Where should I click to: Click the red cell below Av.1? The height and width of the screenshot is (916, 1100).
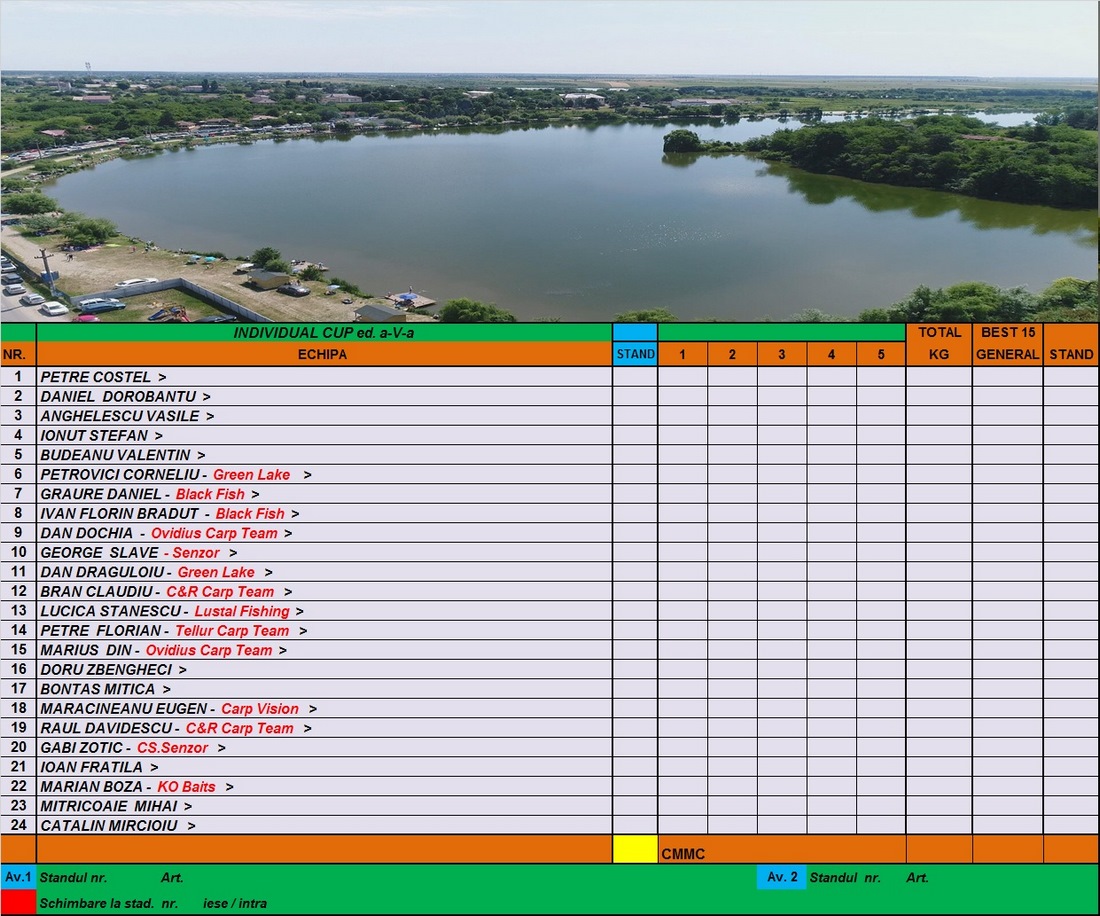(x=18, y=903)
